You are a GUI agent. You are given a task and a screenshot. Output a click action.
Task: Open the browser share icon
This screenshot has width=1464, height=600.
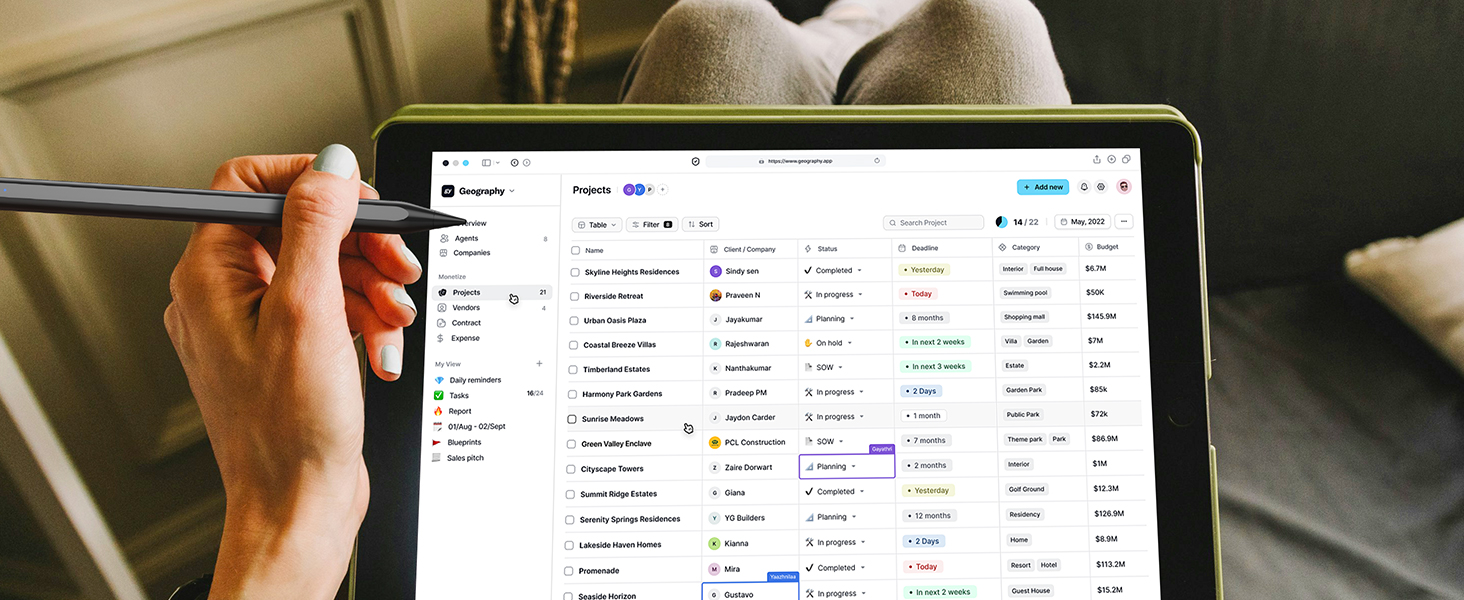pyautogui.click(x=1097, y=159)
